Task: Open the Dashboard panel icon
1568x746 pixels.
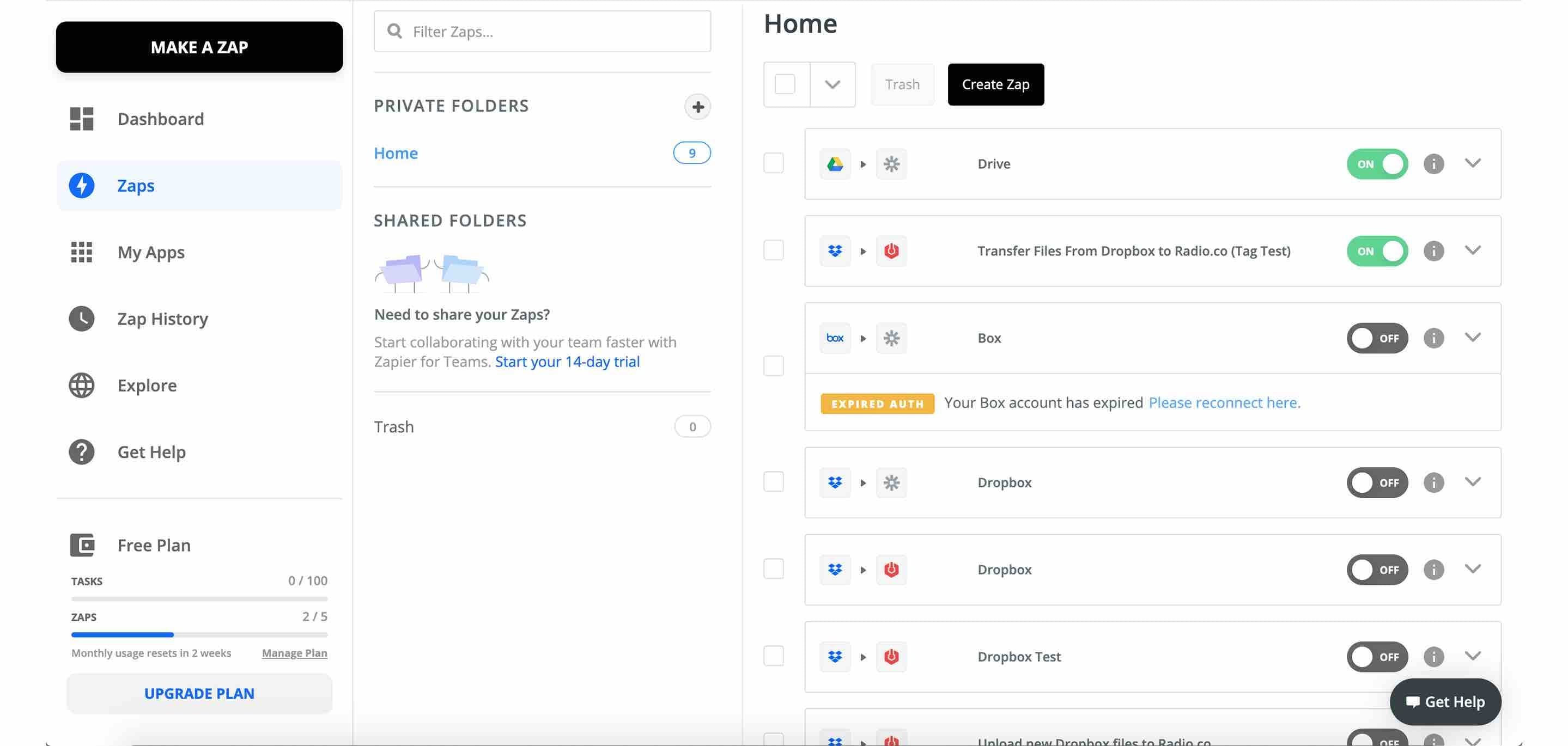Action: tap(81, 119)
